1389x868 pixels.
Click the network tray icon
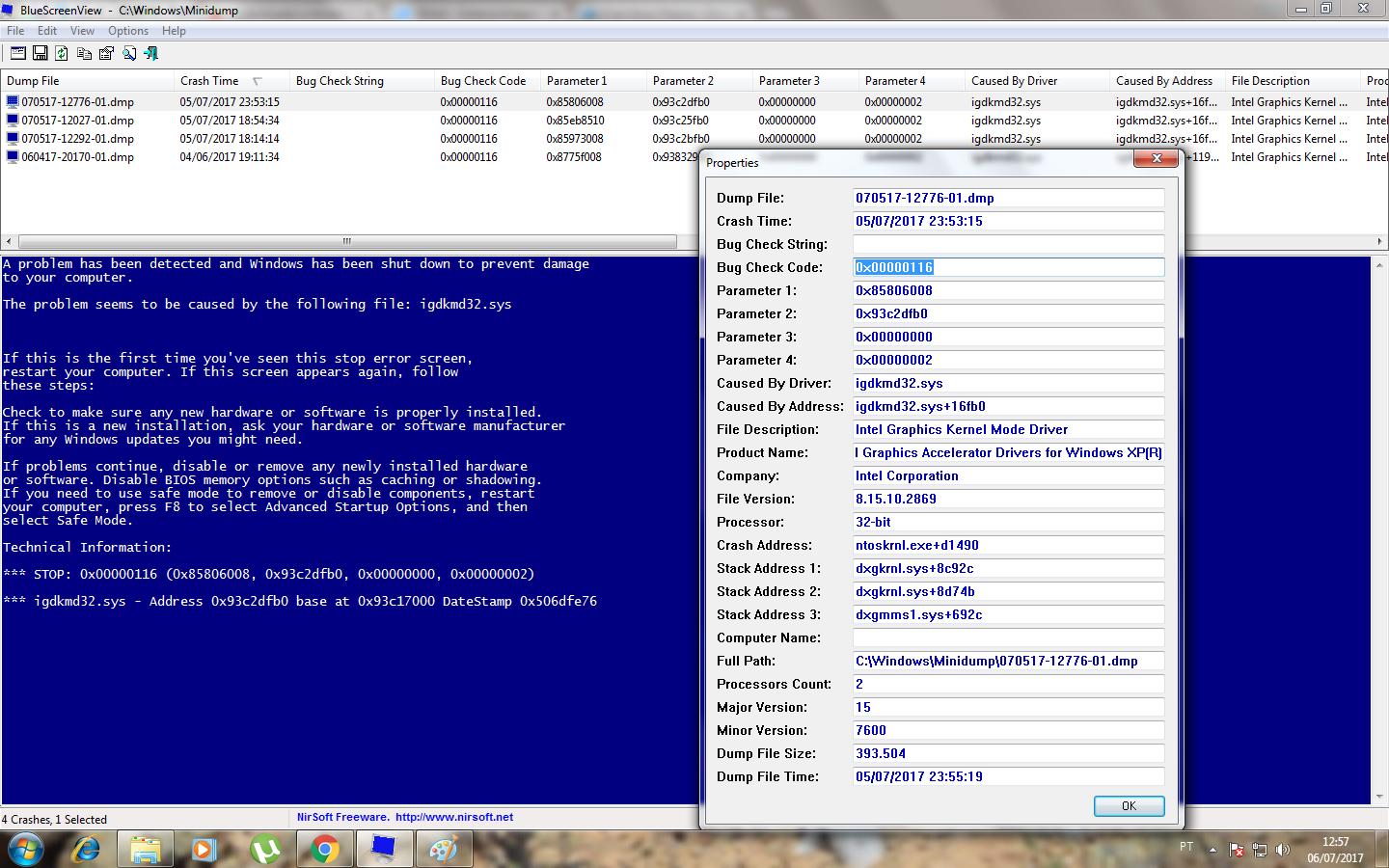pyautogui.click(x=1260, y=850)
